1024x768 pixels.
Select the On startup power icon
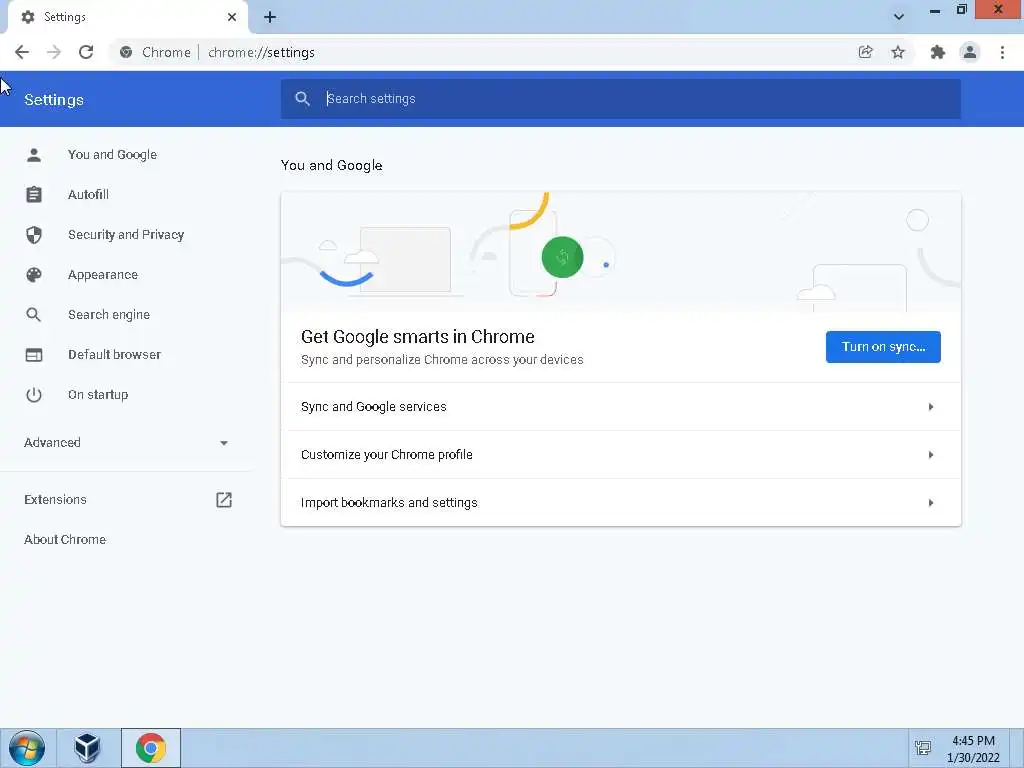34,394
